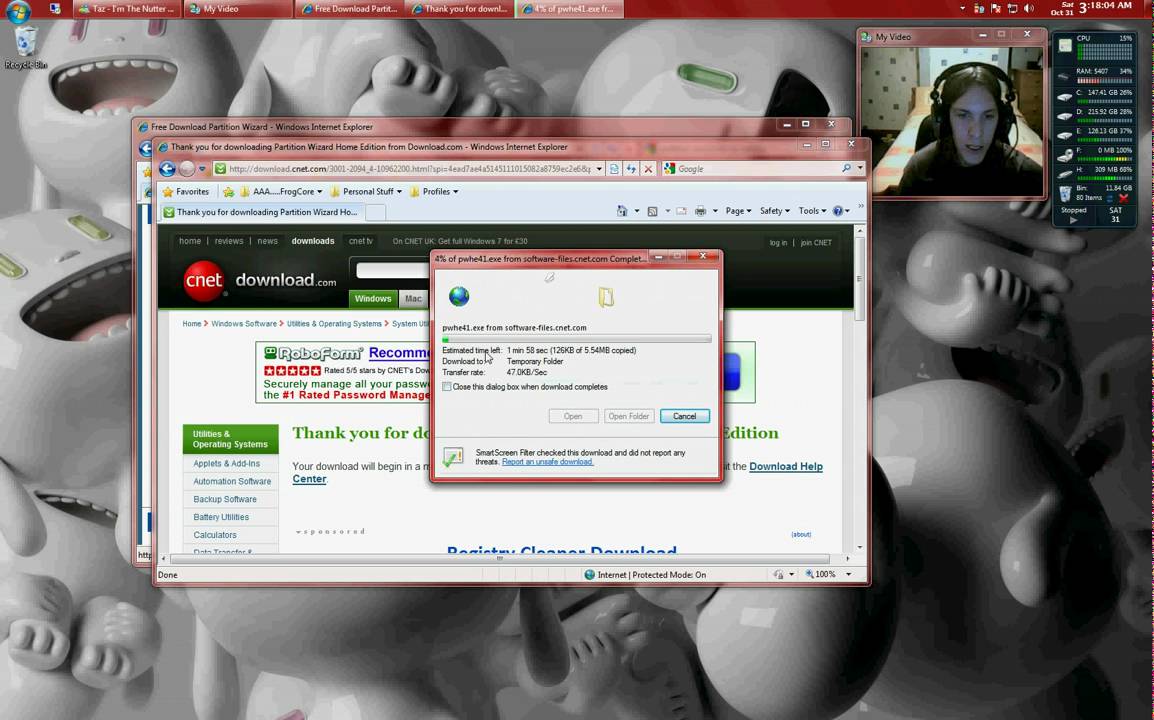
Task: Click CNET reviews nav link
Action: (229, 241)
